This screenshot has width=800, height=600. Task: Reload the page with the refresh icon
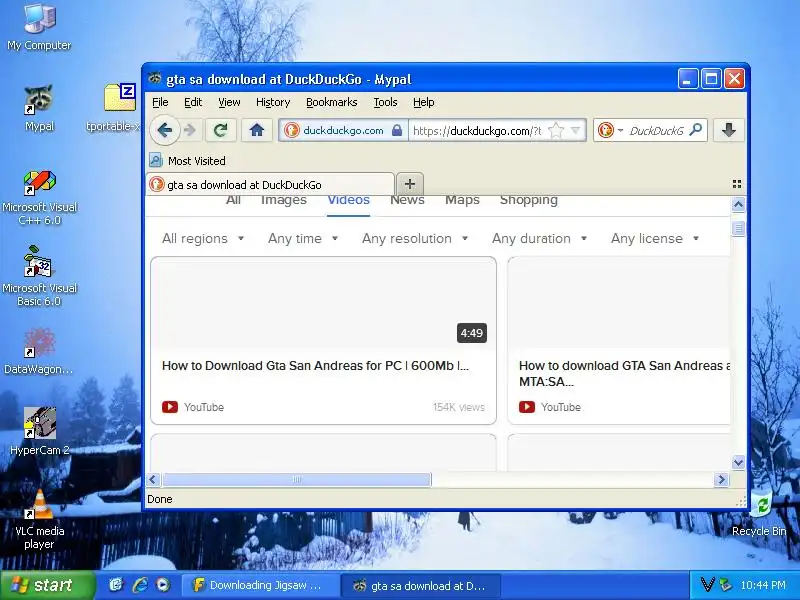click(220, 131)
